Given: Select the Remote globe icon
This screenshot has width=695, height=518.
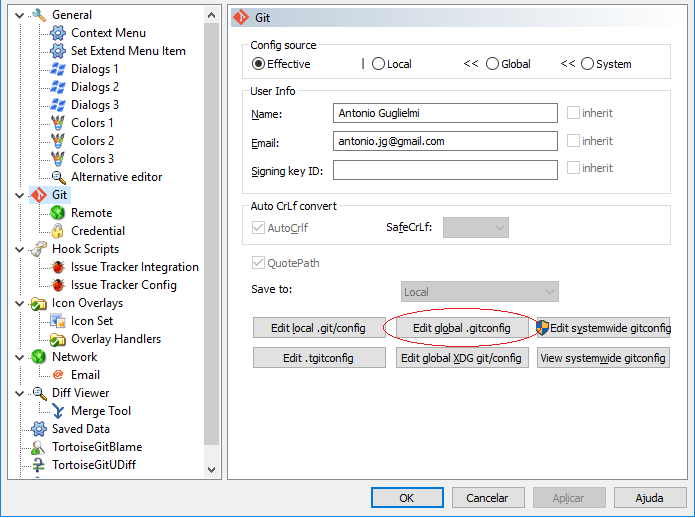Looking at the screenshot, I should coord(58,213).
